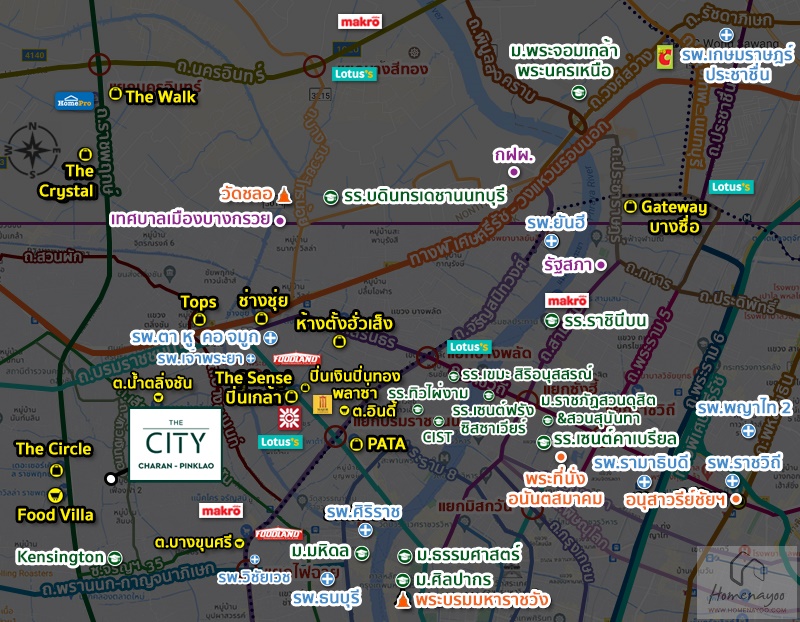Click makro logo above รร.ราชินีบน
The image size is (800, 622).
coord(567,301)
